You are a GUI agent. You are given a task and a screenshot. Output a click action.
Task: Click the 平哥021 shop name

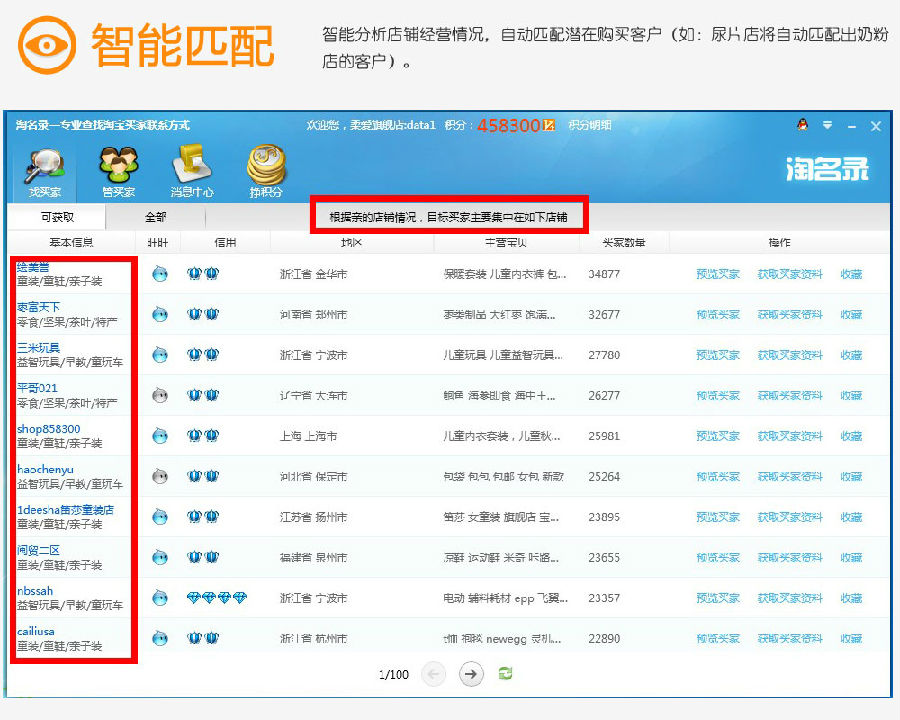click(x=38, y=388)
